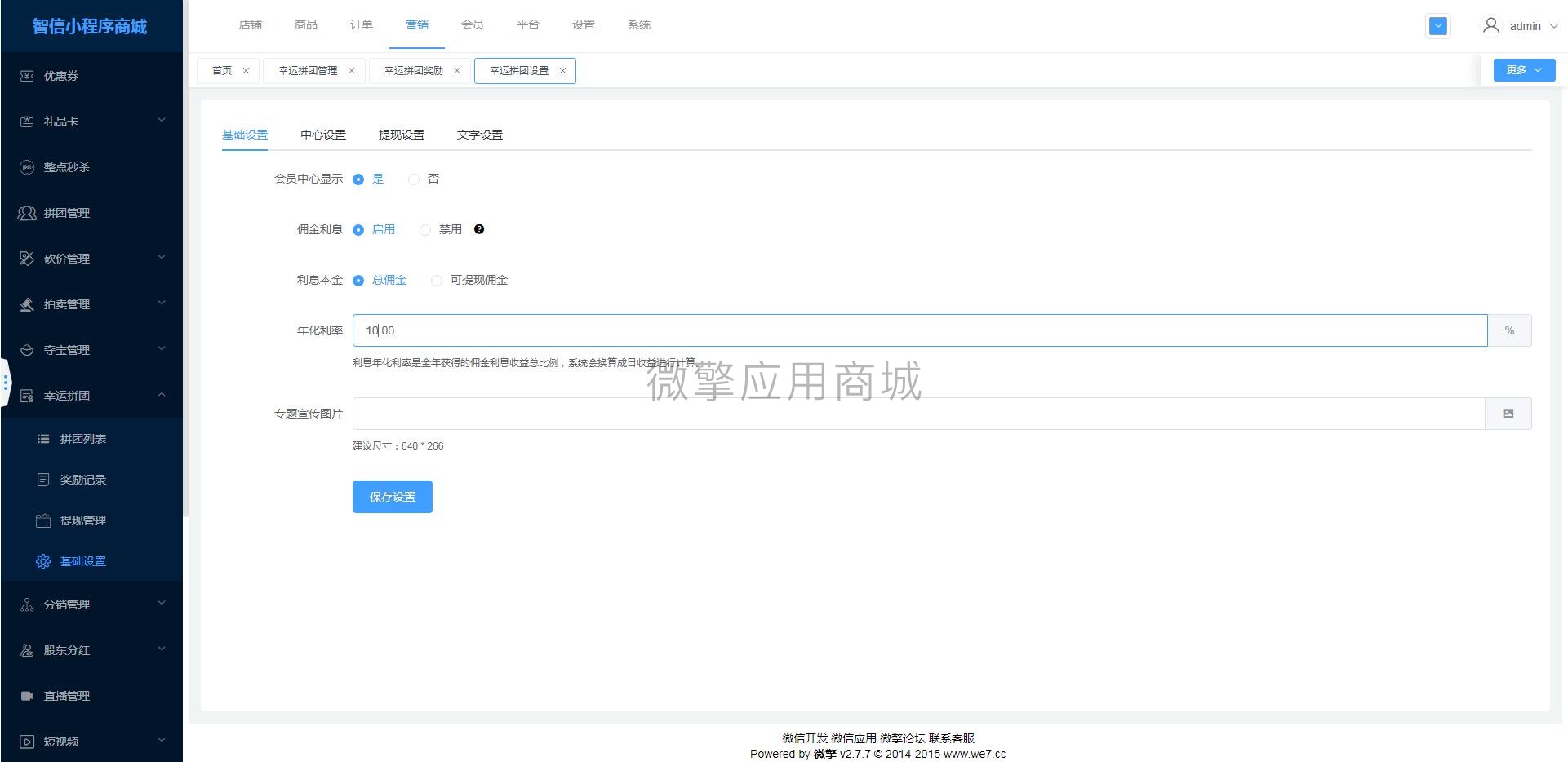Open the 优惠券 coupon icon in sidebar

pos(27,76)
